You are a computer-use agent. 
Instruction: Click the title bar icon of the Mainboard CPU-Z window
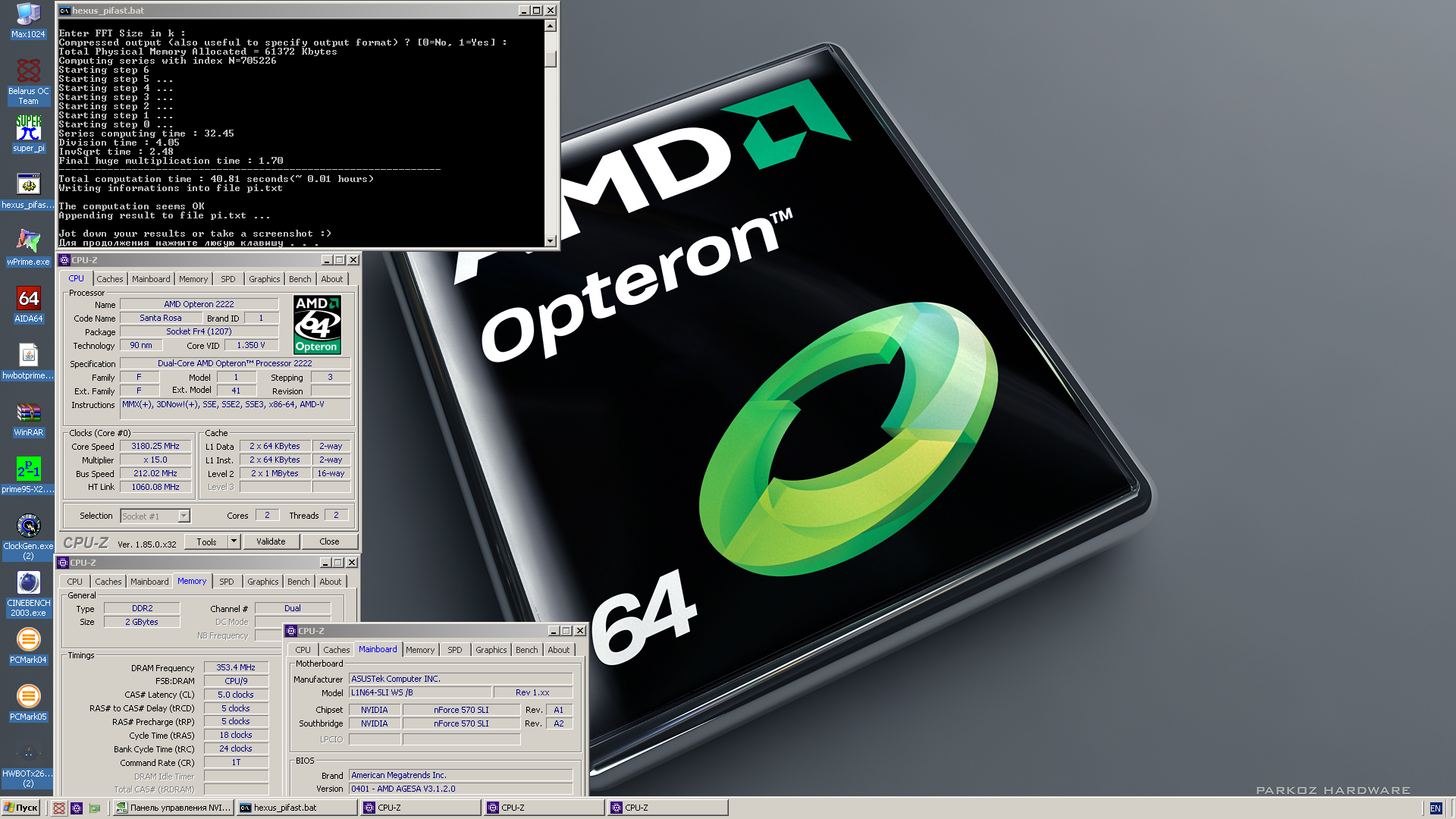tap(291, 631)
